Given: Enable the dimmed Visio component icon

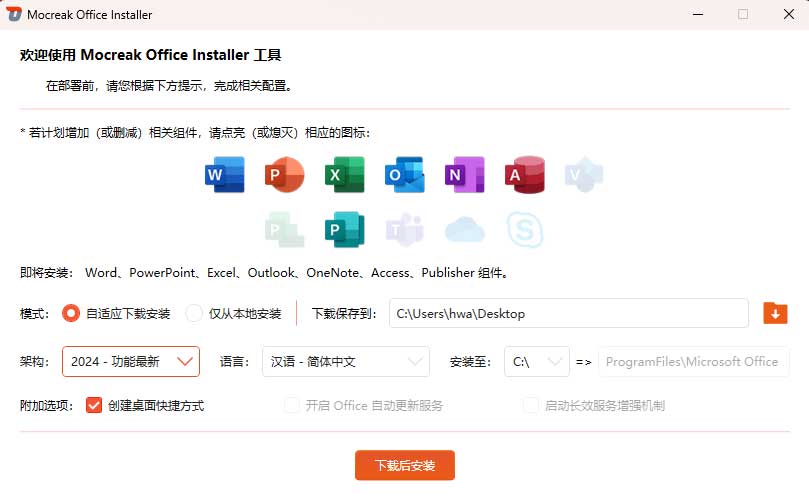Looking at the screenshot, I should coord(584,174).
